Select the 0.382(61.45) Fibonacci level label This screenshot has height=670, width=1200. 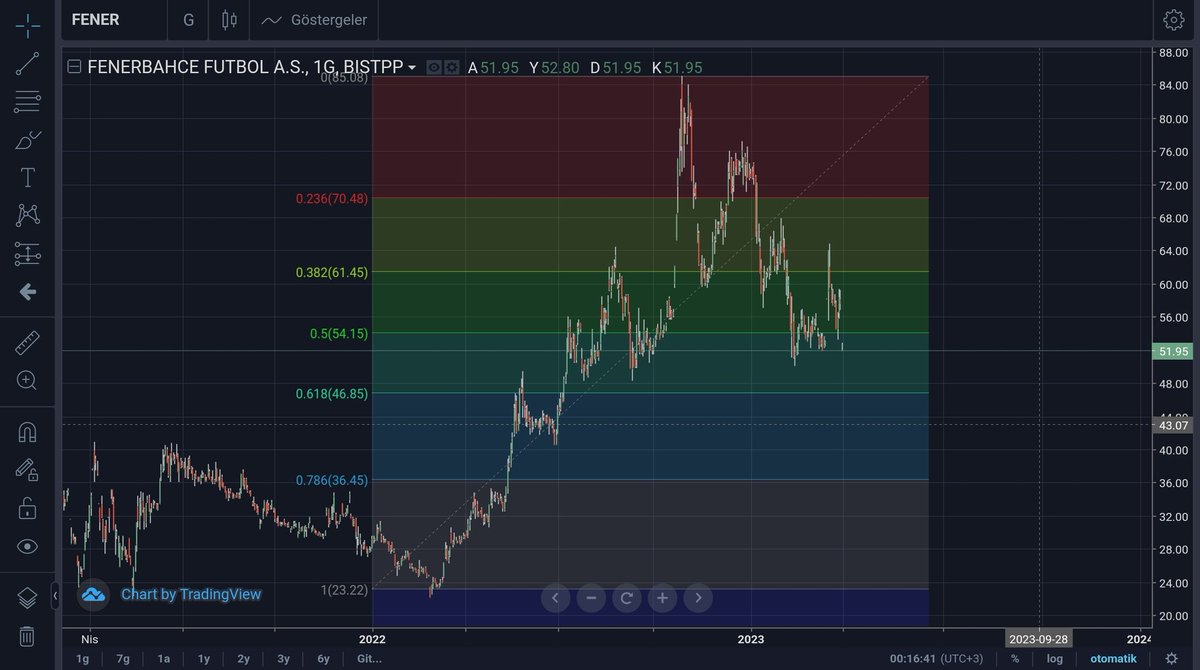pos(332,272)
